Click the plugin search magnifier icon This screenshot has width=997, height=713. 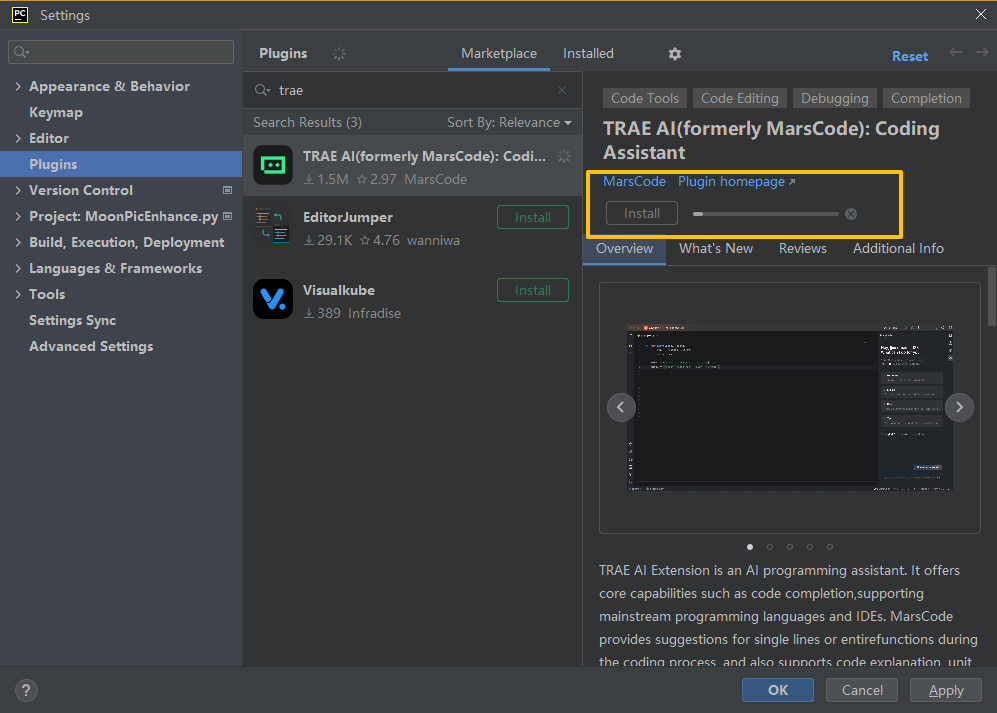pos(262,90)
